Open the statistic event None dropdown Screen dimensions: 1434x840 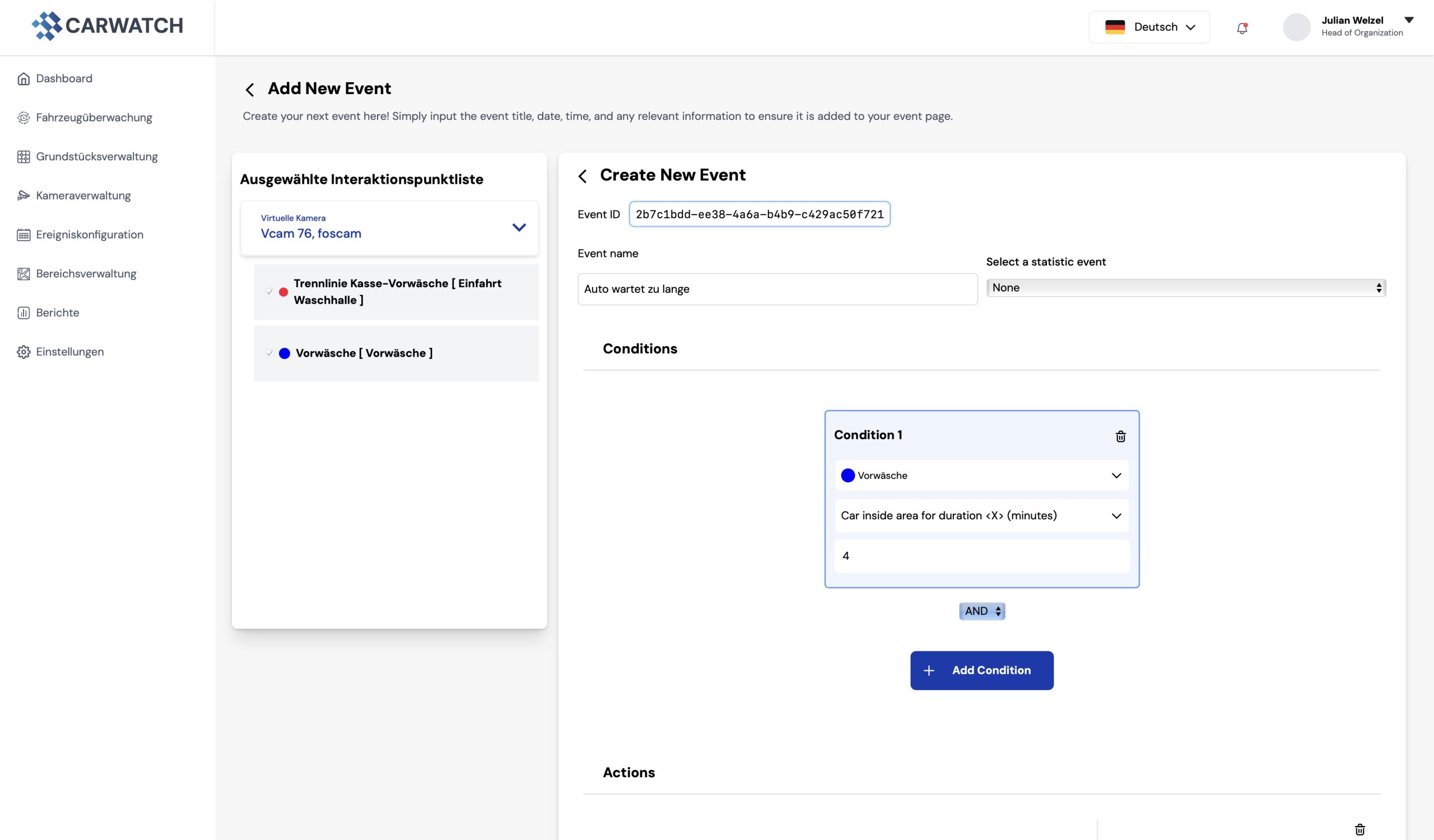click(1185, 288)
